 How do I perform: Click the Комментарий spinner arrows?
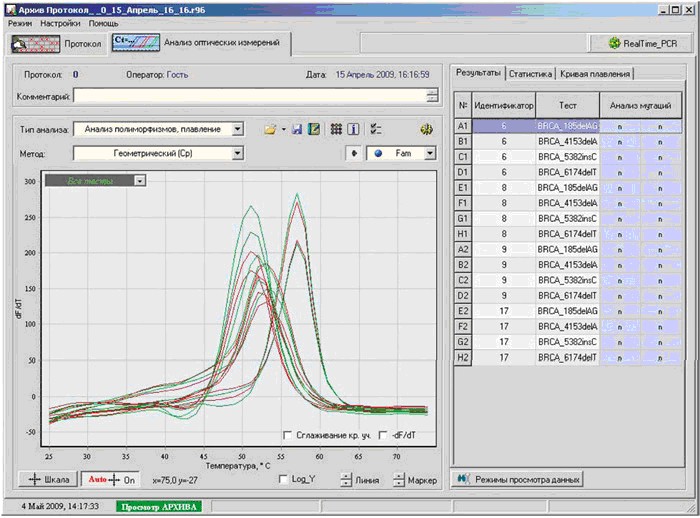[432, 96]
